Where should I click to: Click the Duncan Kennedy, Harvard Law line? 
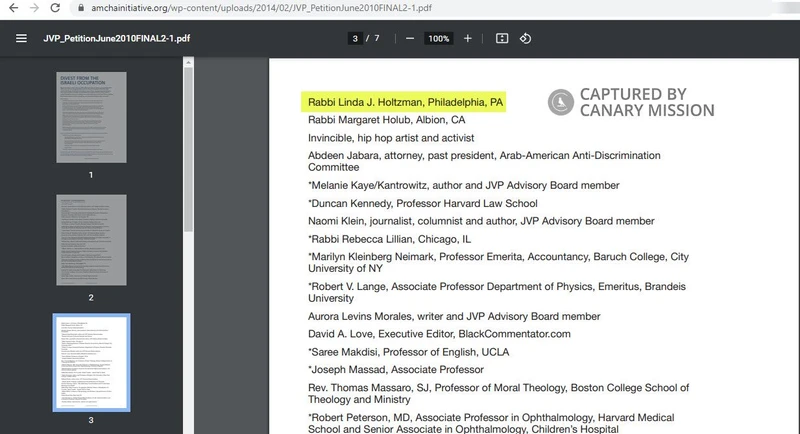pyautogui.click(x=422, y=203)
